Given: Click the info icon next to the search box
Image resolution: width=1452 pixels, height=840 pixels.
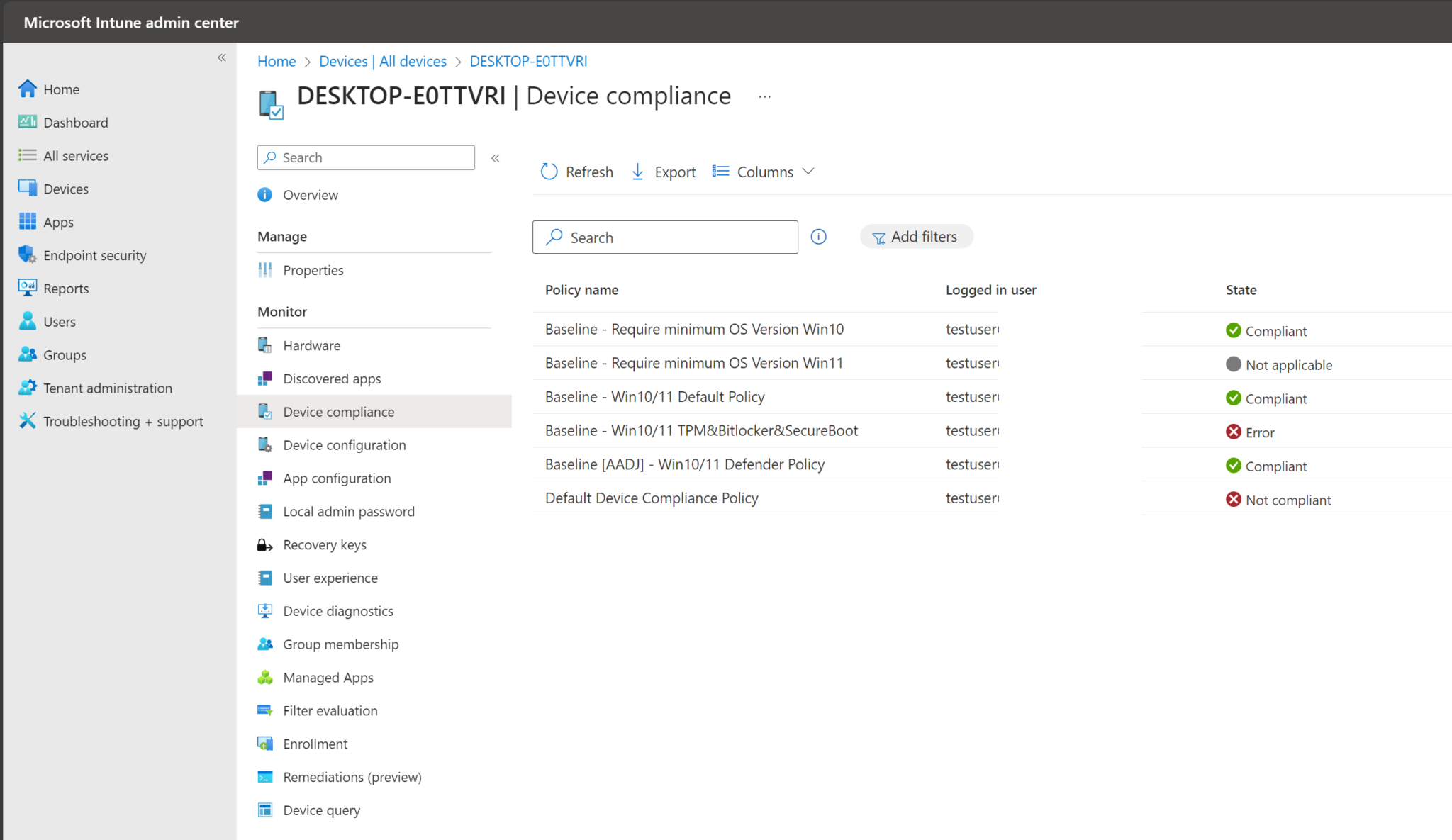Looking at the screenshot, I should [818, 236].
